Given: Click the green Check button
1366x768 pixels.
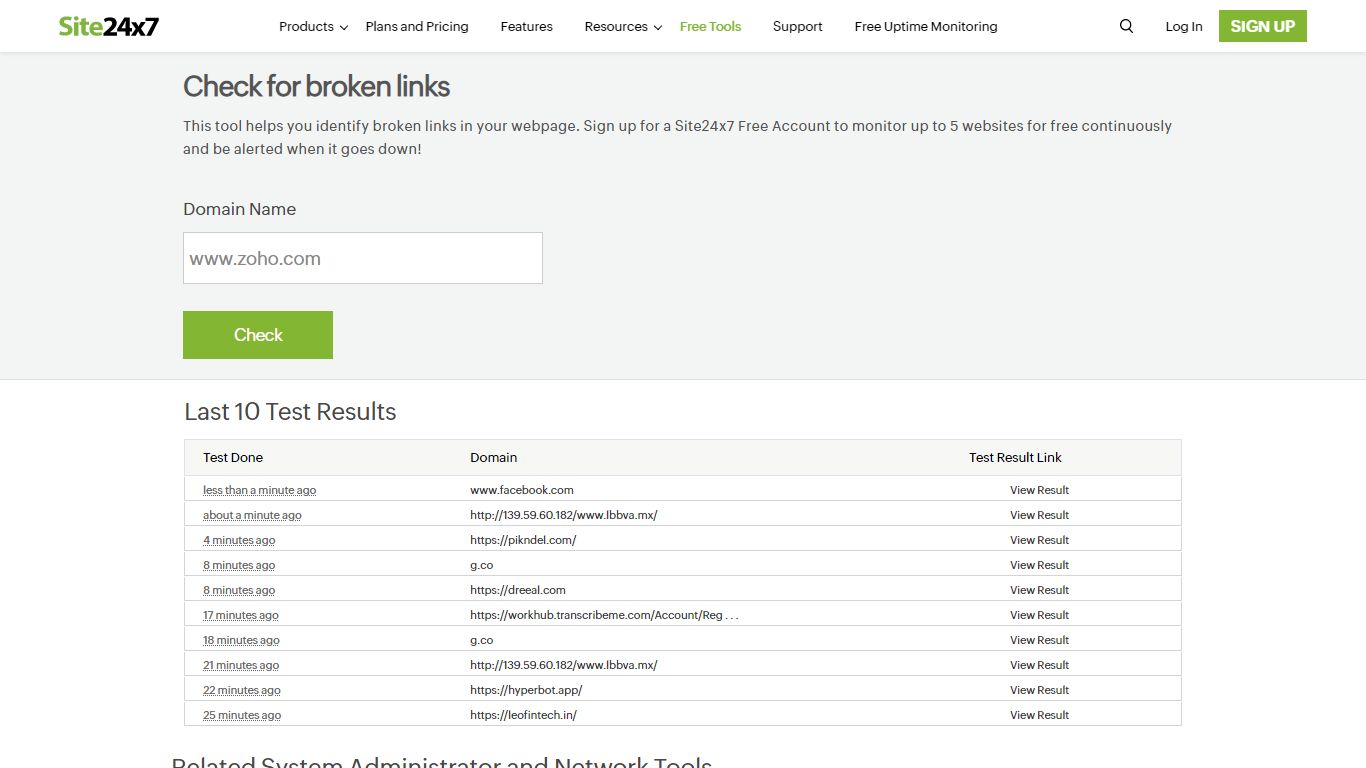Looking at the screenshot, I should click(258, 335).
